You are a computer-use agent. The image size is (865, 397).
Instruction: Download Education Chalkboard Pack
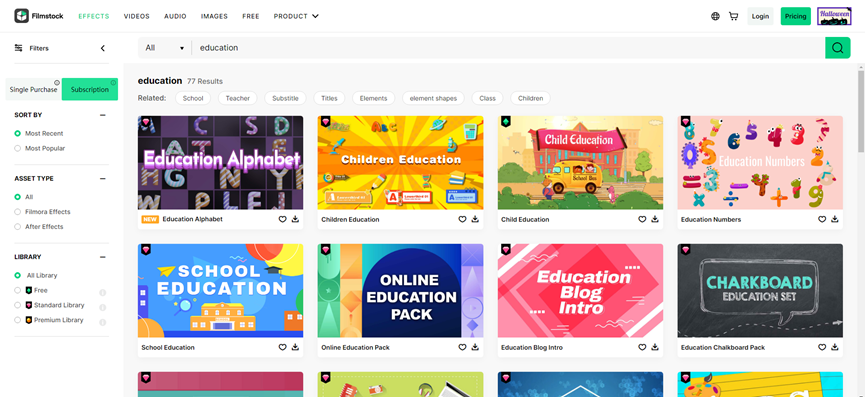tap(835, 347)
